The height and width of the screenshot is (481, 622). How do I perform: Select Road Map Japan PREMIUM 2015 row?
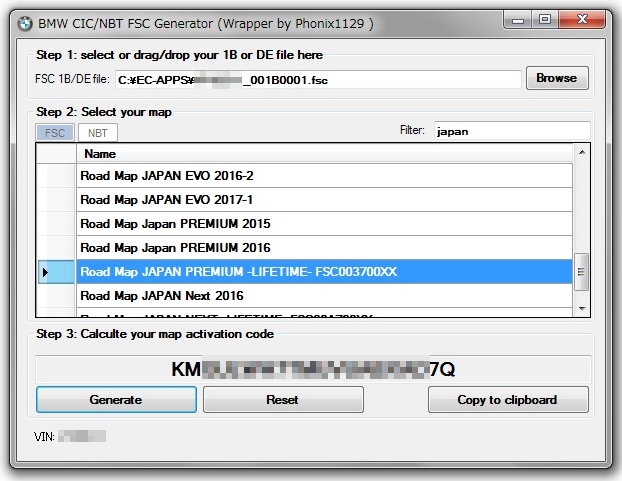(324, 224)
